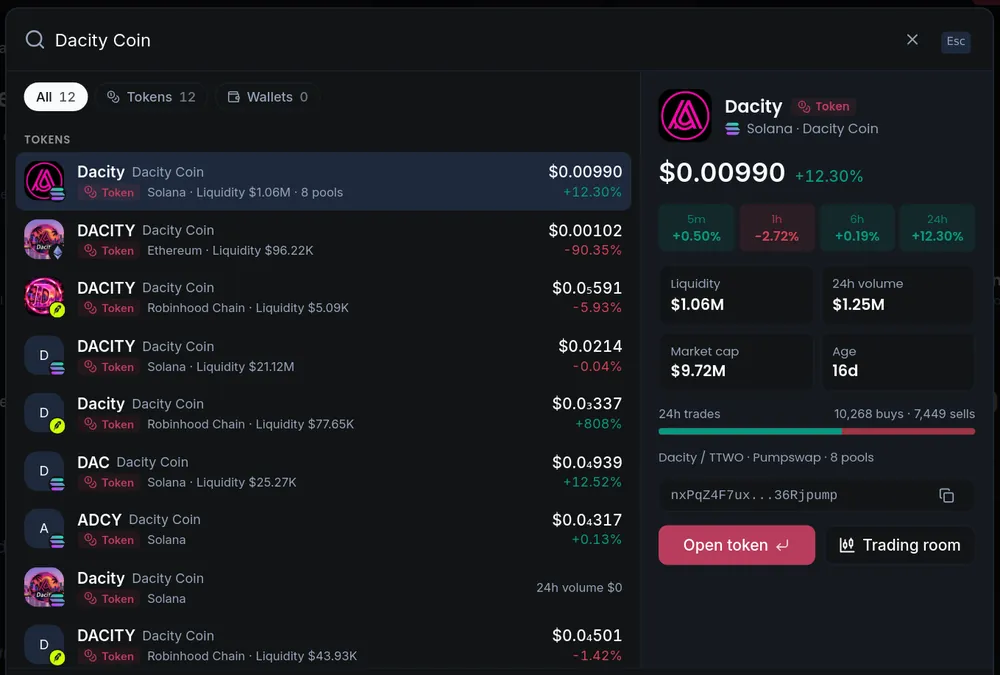The width and height of the screenshot is (1000, 675).
Task: Click the Dacity / TTWO · Pumpswap pool text
Action: point(766,457)
